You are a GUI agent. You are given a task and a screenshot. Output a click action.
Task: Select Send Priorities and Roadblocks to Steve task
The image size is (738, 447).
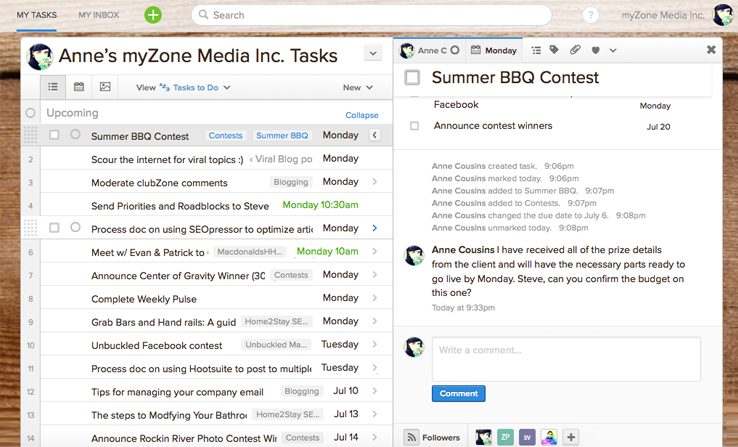click(x=180, y=206)
